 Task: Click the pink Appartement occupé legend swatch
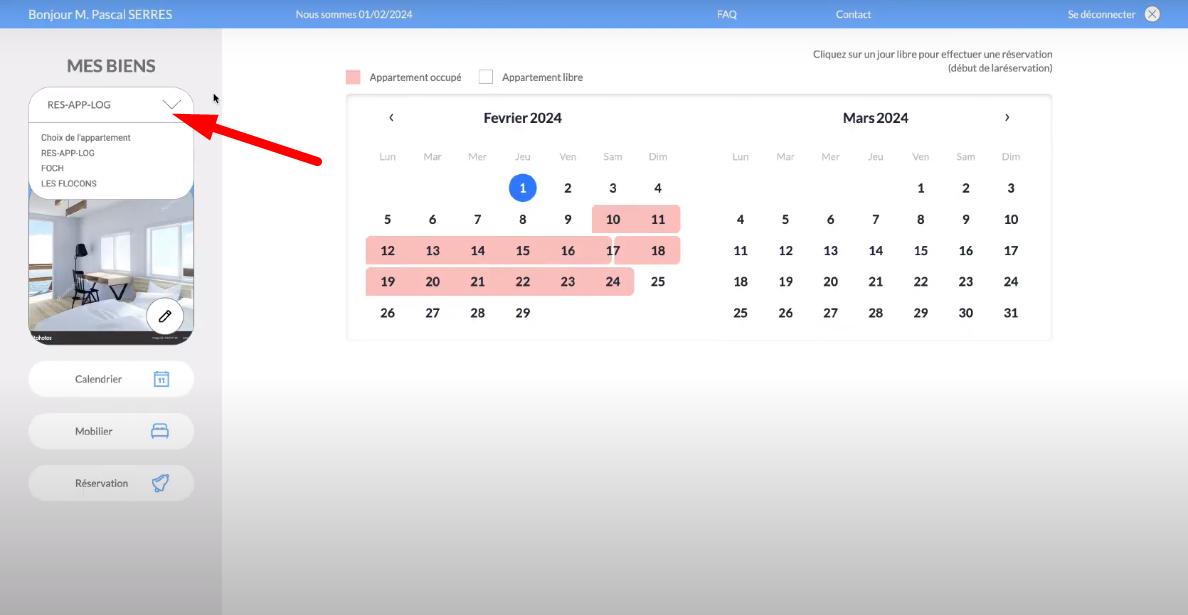[x=352, y=77]
